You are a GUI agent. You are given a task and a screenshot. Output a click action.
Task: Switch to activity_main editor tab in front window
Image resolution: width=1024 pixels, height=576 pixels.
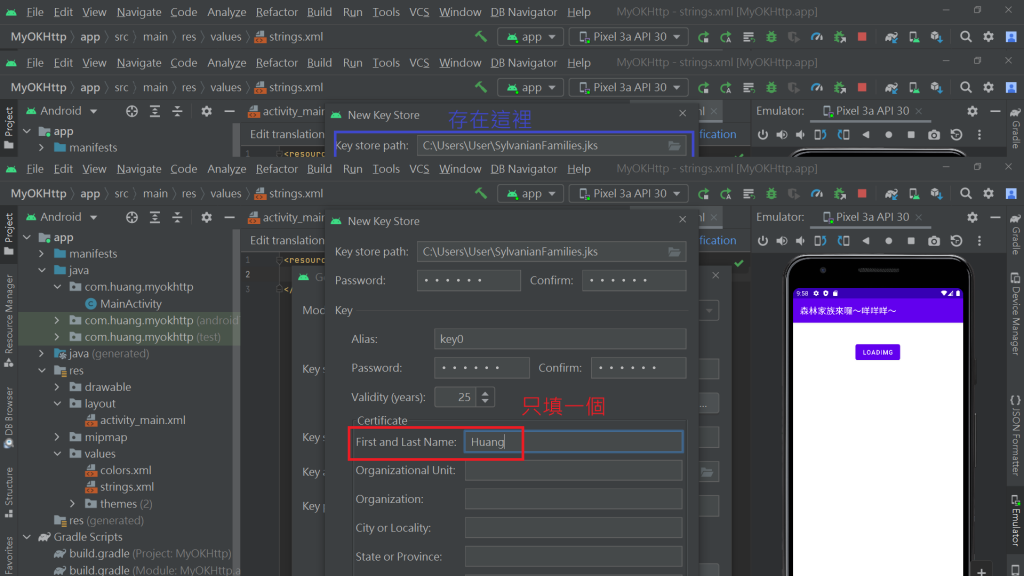coord(286,217)
